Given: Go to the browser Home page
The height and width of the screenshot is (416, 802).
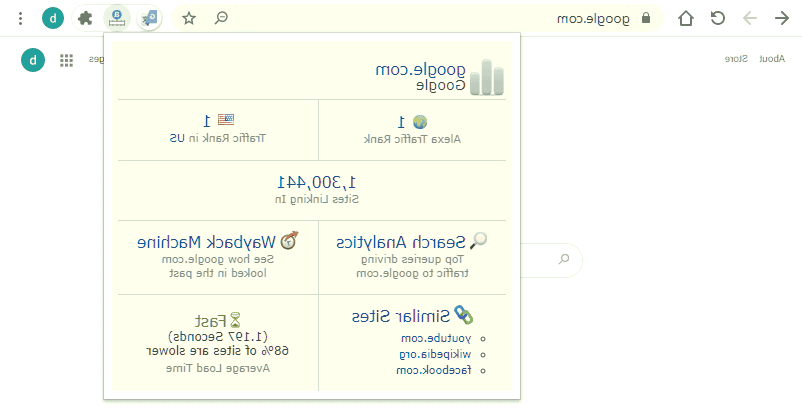Looking at the screenshot, I should pos(685,18).
